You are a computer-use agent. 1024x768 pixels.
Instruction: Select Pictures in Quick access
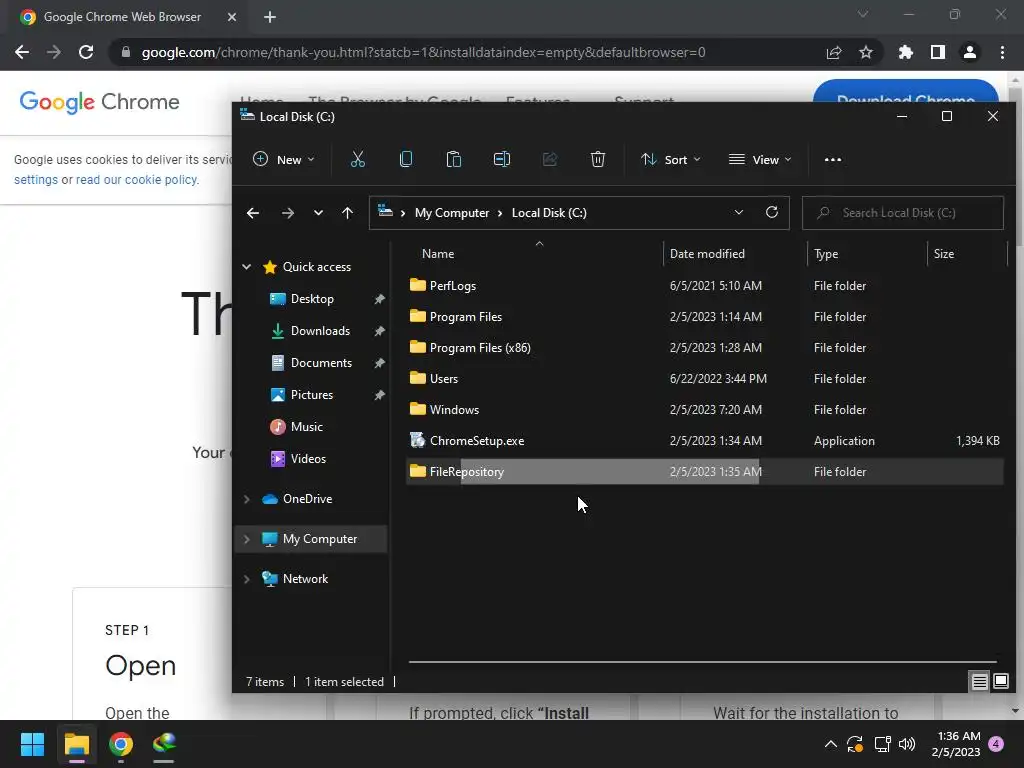tap(312, 394)
